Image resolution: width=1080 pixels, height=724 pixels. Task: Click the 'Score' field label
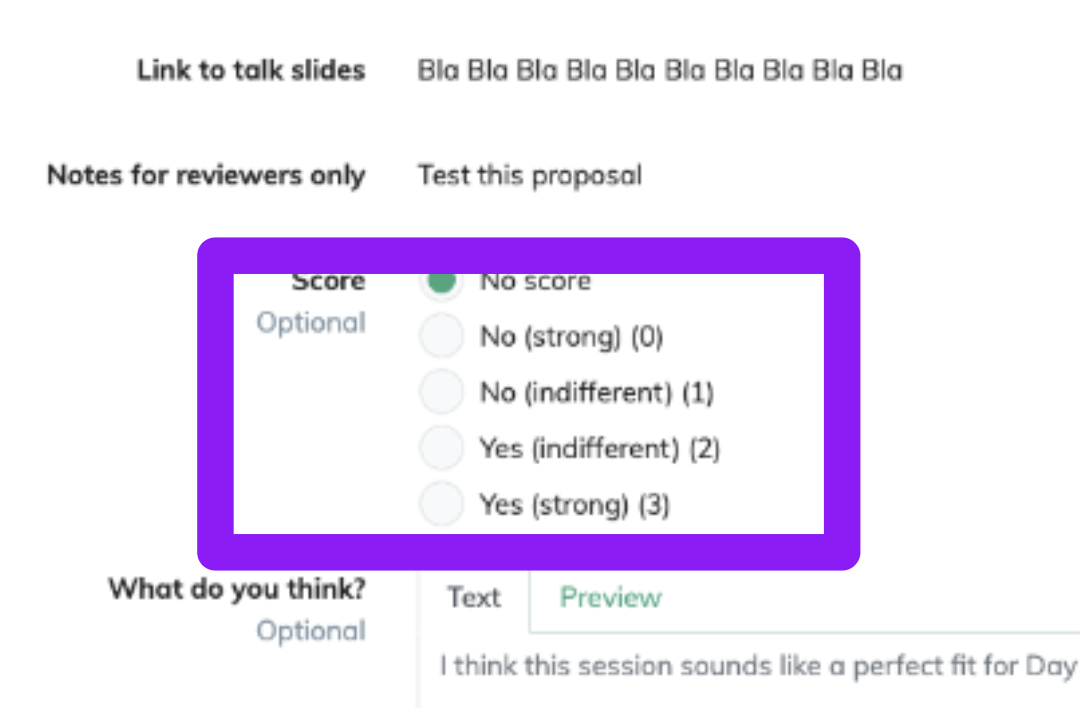pyautogui.click(x=328, y=283)
